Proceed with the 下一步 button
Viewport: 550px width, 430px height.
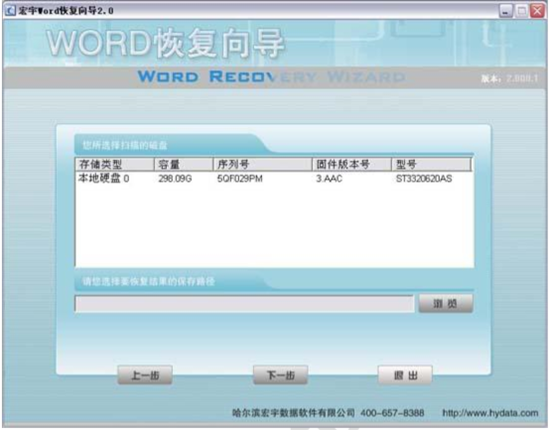click(x=280, y=376)
